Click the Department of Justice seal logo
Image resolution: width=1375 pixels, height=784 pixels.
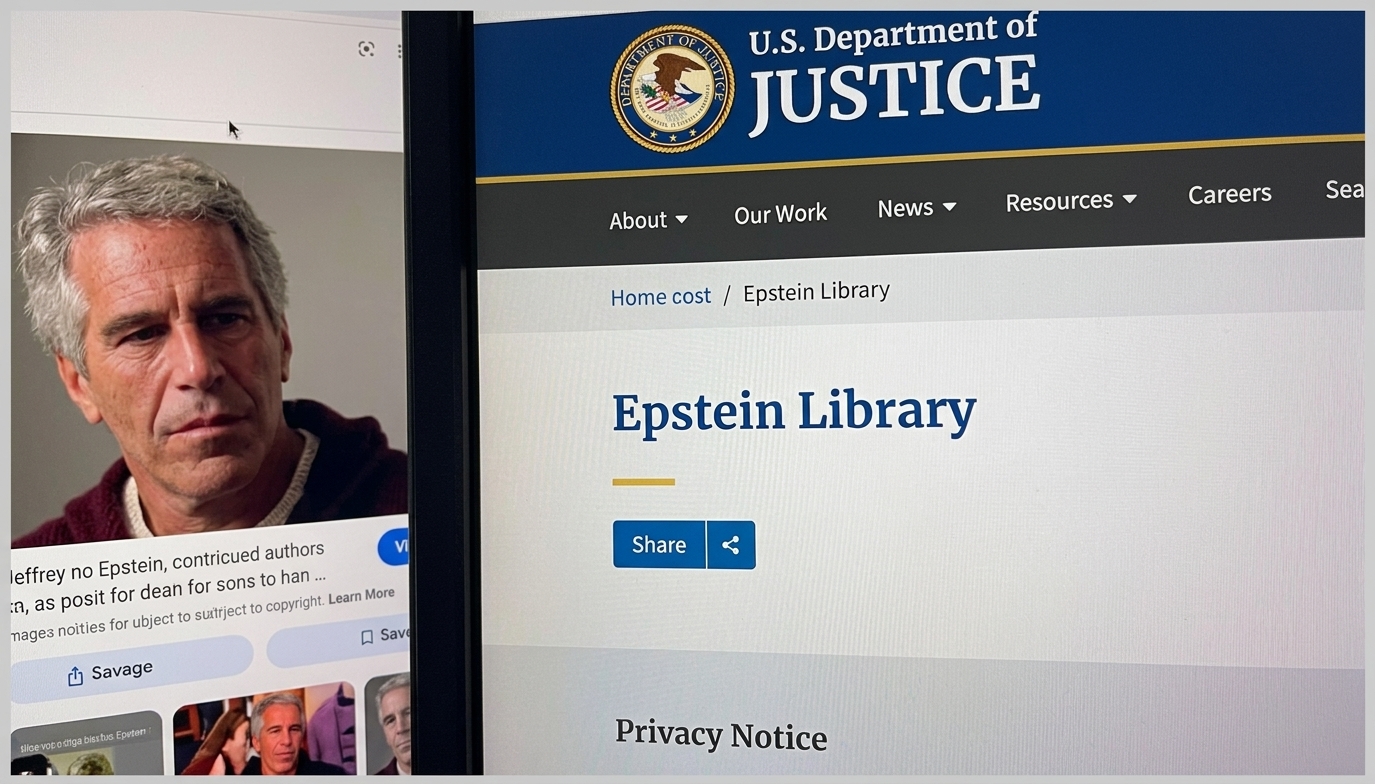pyautogui.click(x=672, y=89)
